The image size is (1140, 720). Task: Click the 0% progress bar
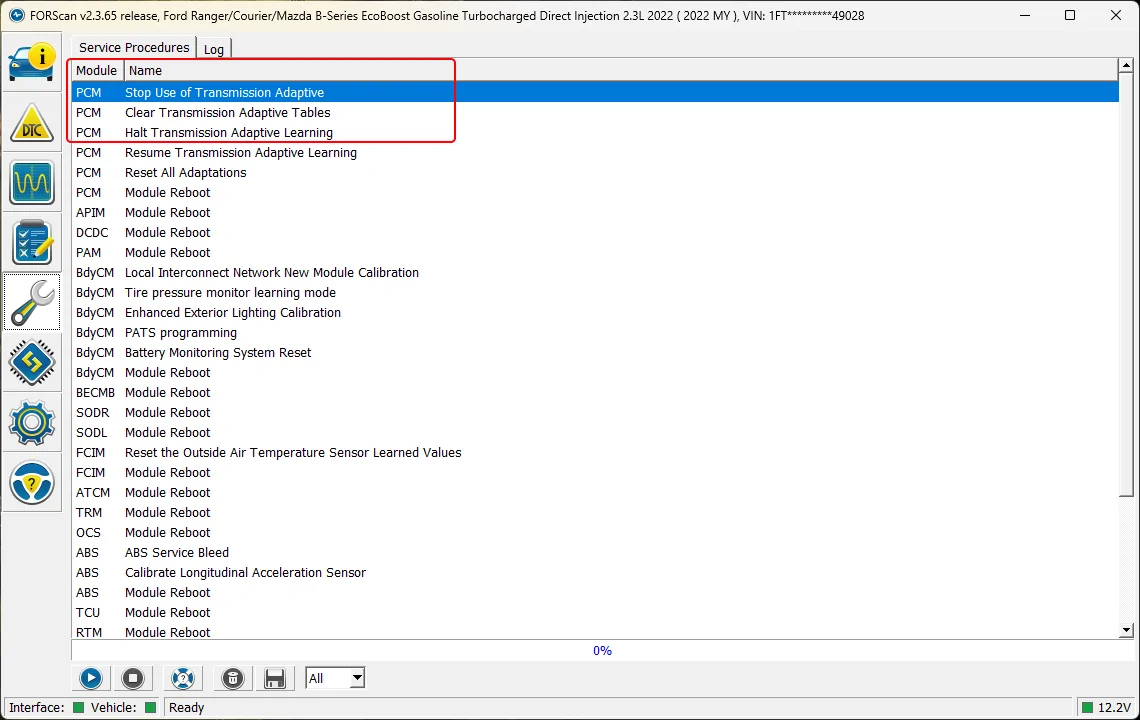(x=602, y=651)
